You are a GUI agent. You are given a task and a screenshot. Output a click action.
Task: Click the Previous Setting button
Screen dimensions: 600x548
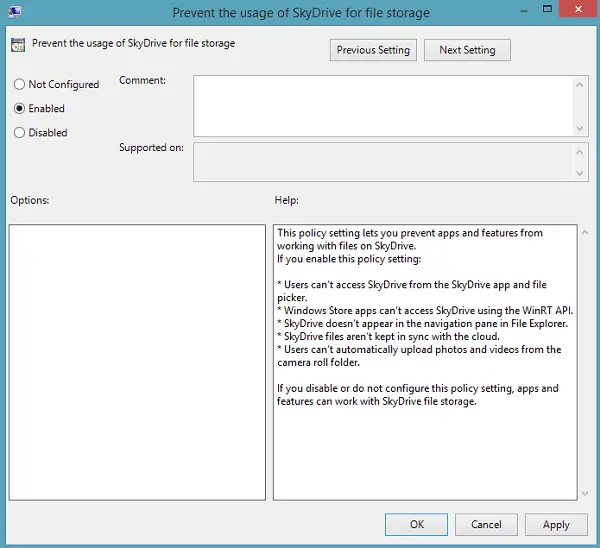point(373,50)
